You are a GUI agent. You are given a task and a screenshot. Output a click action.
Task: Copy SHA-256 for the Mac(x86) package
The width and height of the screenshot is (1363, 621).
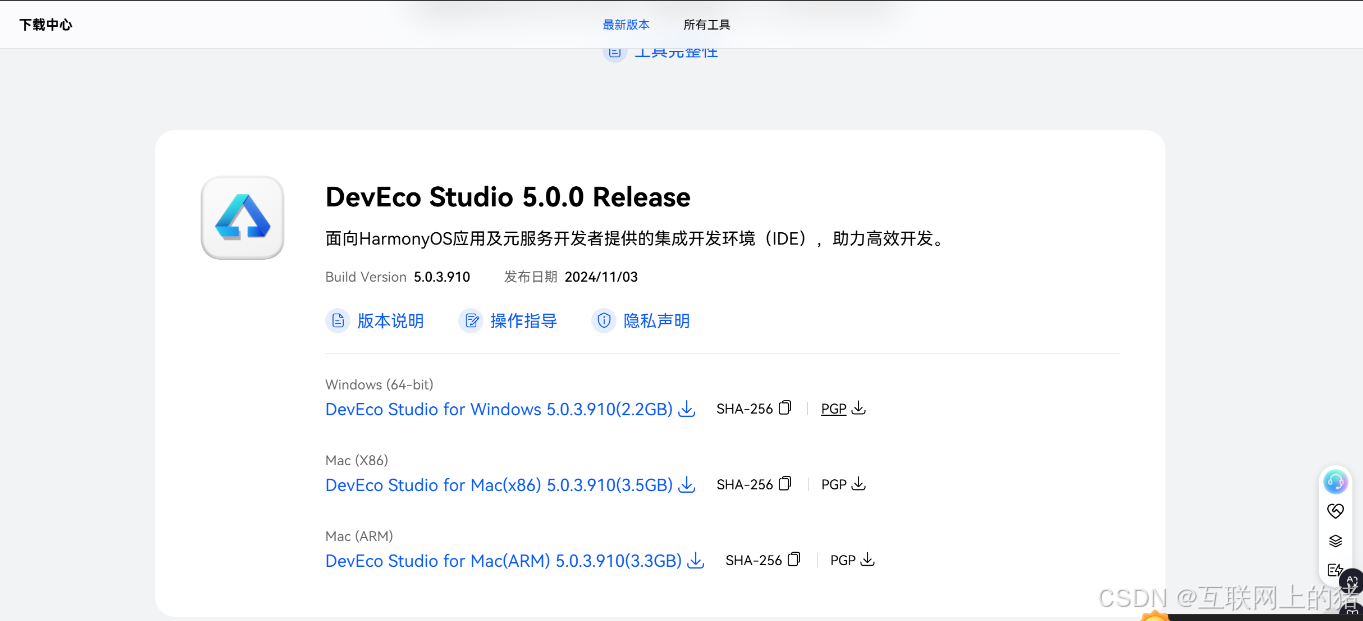click(x=785, y=484)
